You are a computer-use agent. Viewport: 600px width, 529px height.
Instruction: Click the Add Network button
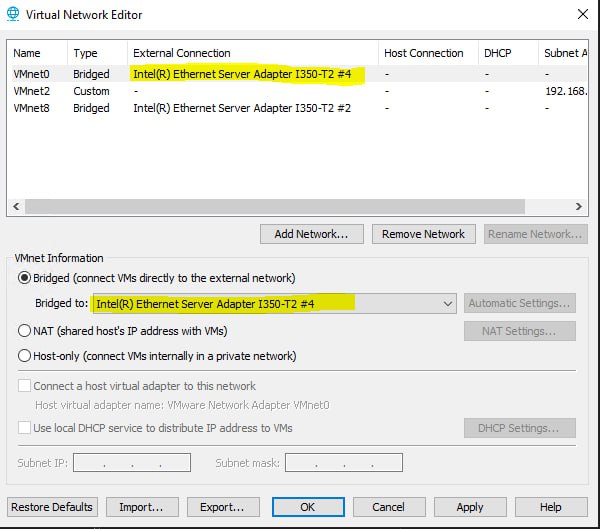click(x=311, y=234)
